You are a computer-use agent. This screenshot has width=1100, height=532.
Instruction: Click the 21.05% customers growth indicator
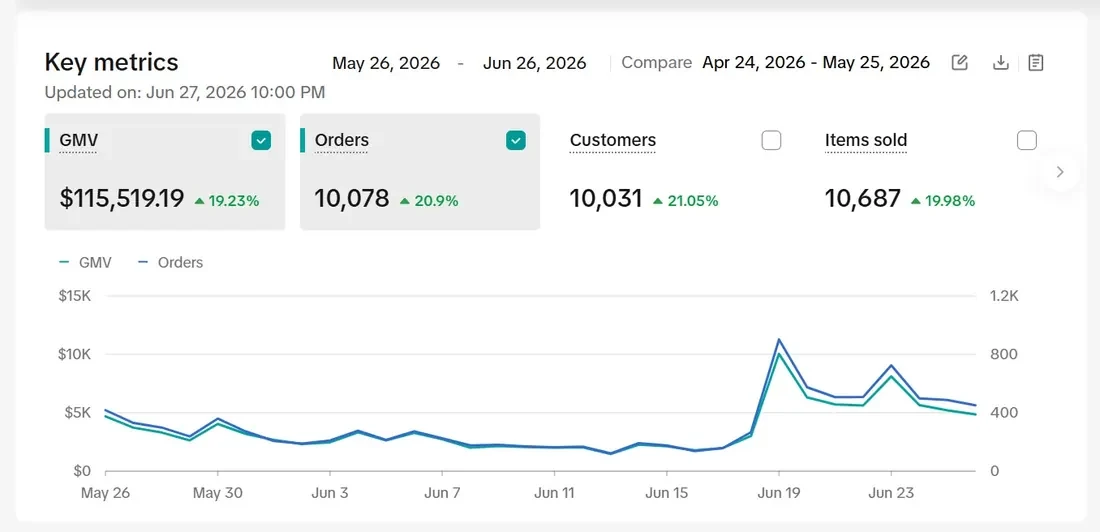tap(685, 201)
